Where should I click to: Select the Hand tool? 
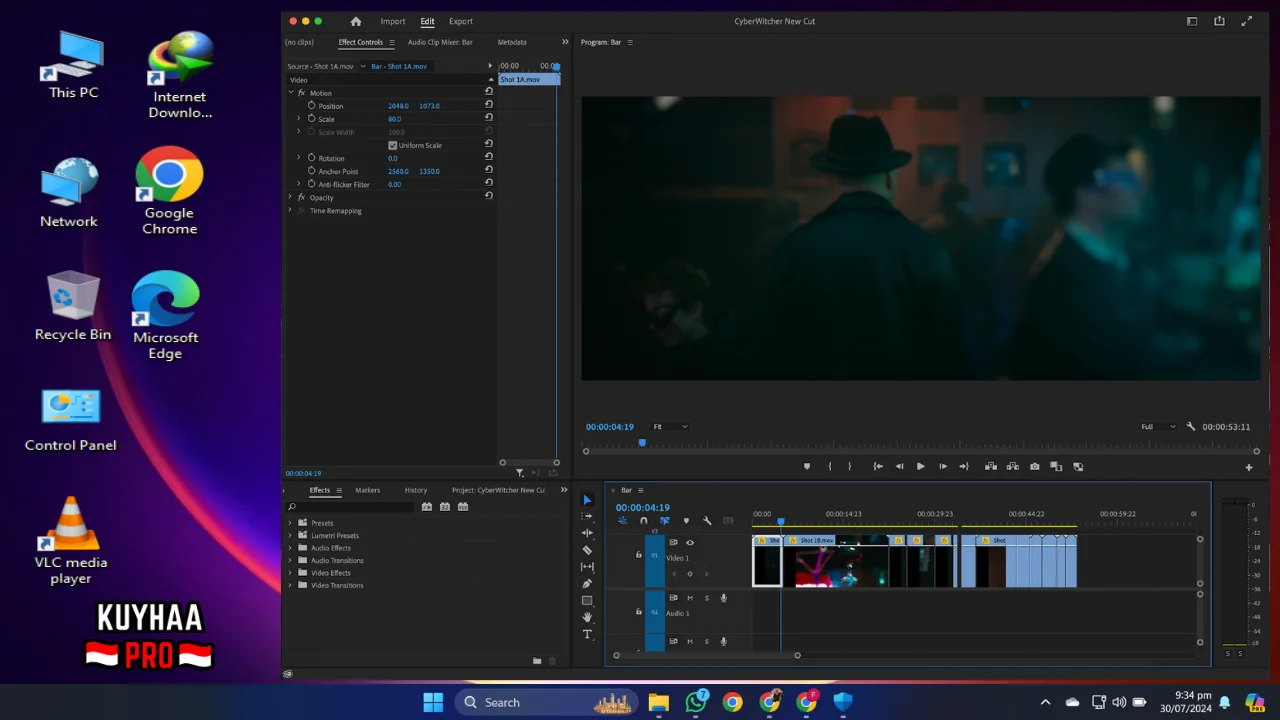click(587, 618)
